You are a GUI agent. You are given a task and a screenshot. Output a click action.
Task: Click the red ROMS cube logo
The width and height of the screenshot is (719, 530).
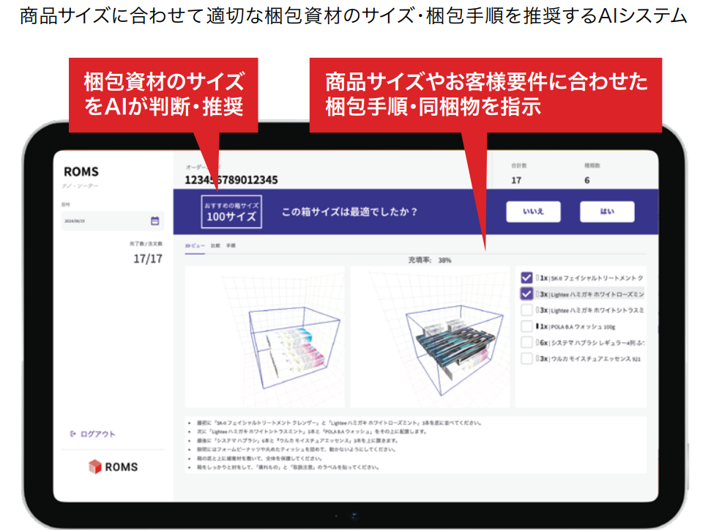[96, 467]
